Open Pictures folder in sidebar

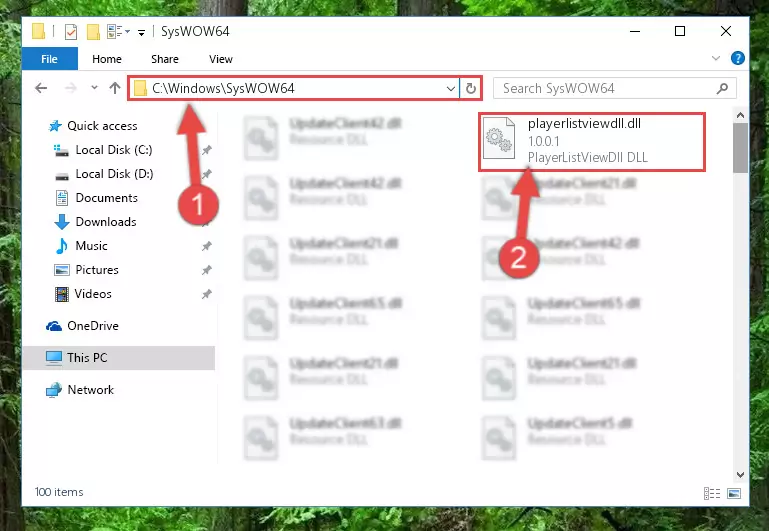coord(97,270)
